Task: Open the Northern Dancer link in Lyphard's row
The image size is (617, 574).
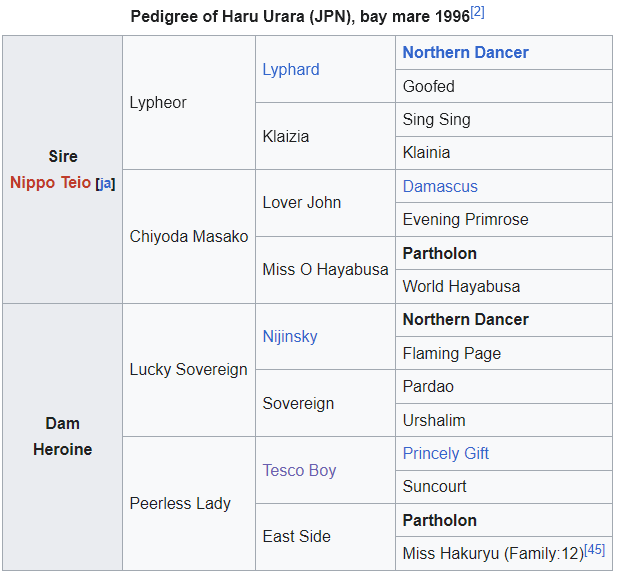Action: 466,52
